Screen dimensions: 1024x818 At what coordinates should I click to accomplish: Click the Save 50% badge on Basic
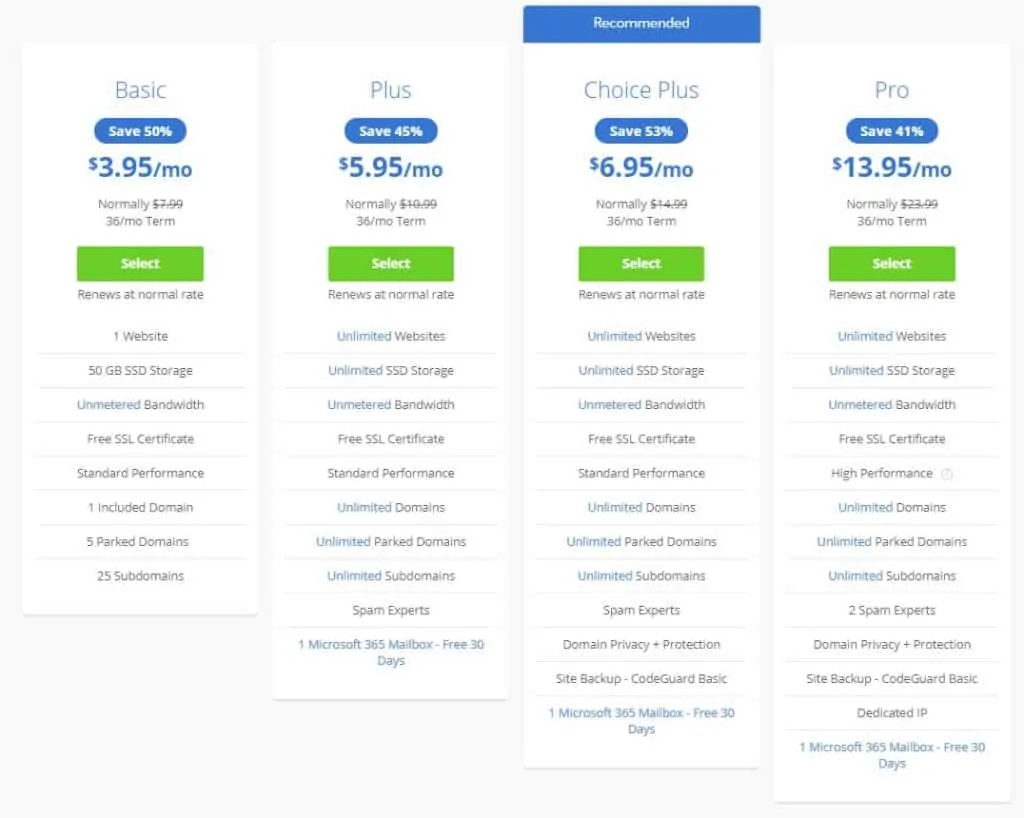coord(140,130)
